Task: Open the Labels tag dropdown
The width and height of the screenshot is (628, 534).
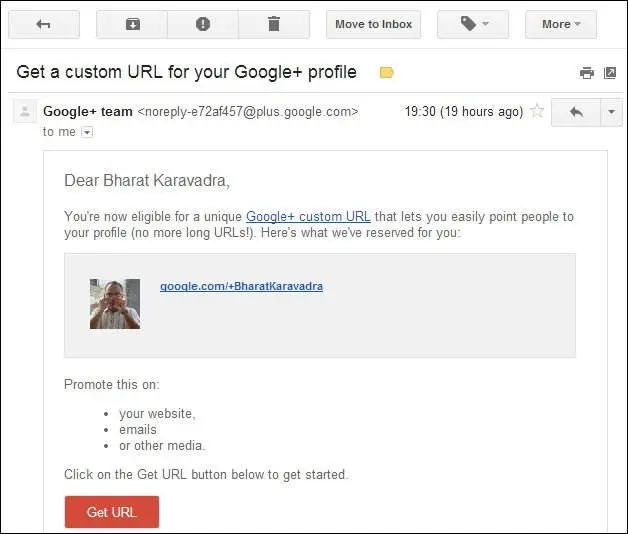Action: coord(473,24)
